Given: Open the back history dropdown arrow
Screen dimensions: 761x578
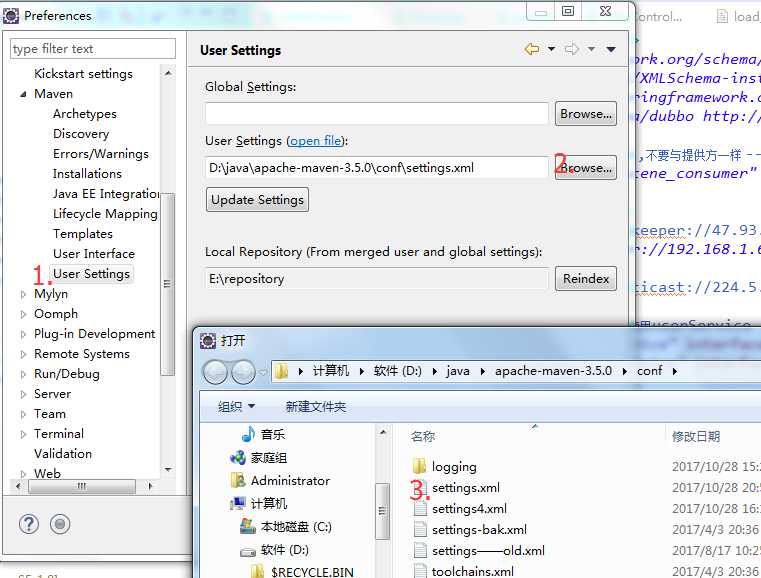Looking at the screenshot, I should point(551,49).
